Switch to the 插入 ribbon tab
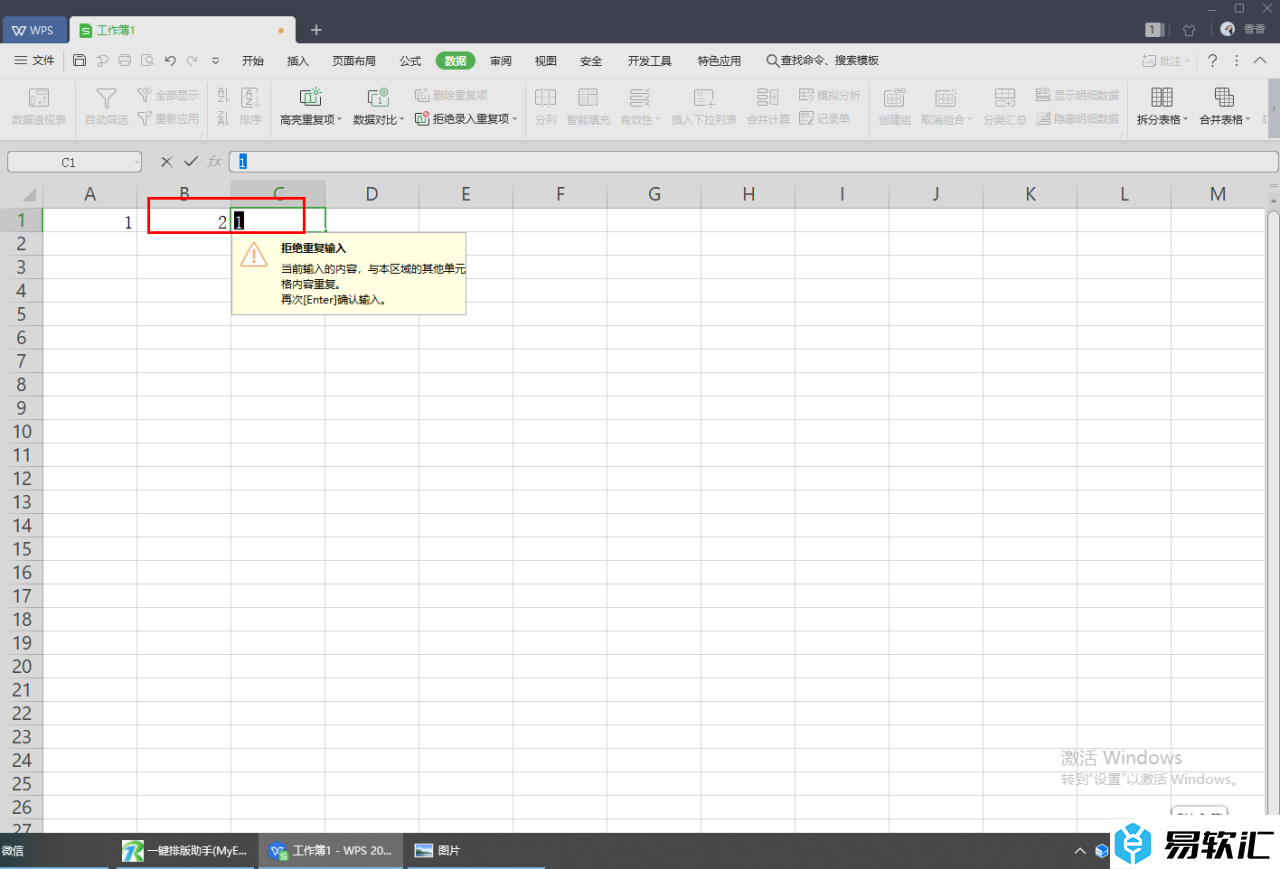The width and height of the screenshot is (1280, 869). (x=298, y=61)
